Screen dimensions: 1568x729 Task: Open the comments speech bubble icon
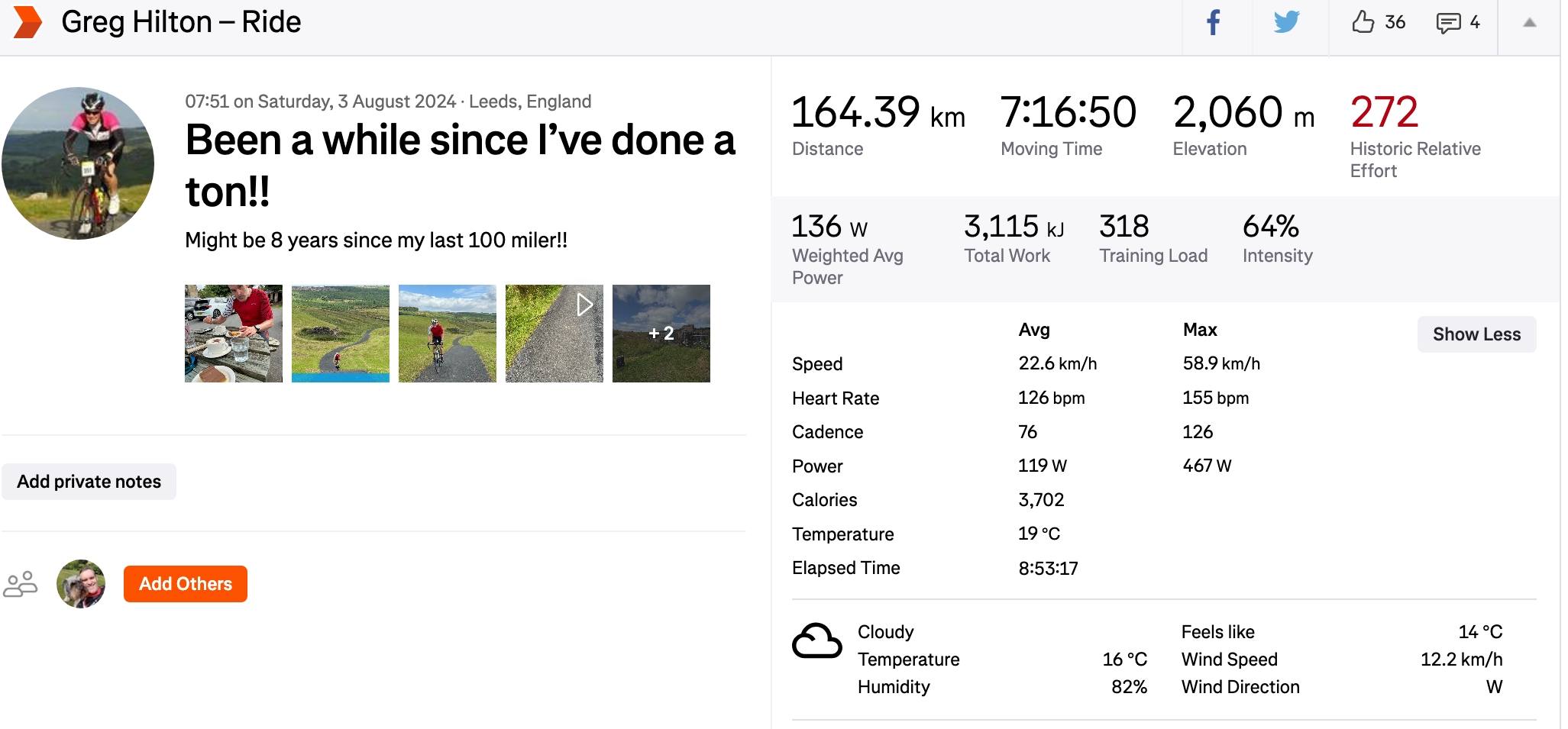pyautogui.click(x=1448, y=23)
